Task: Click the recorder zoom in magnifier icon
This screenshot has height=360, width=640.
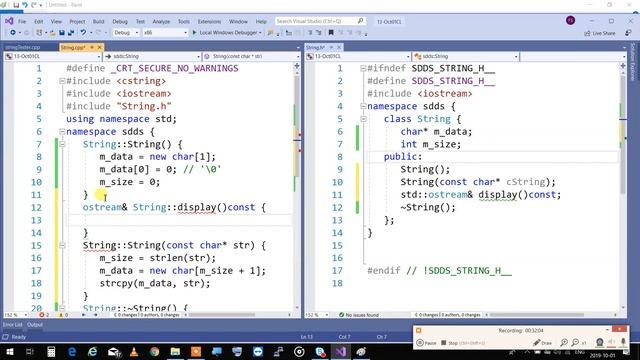Action: [x=564, y=343]
